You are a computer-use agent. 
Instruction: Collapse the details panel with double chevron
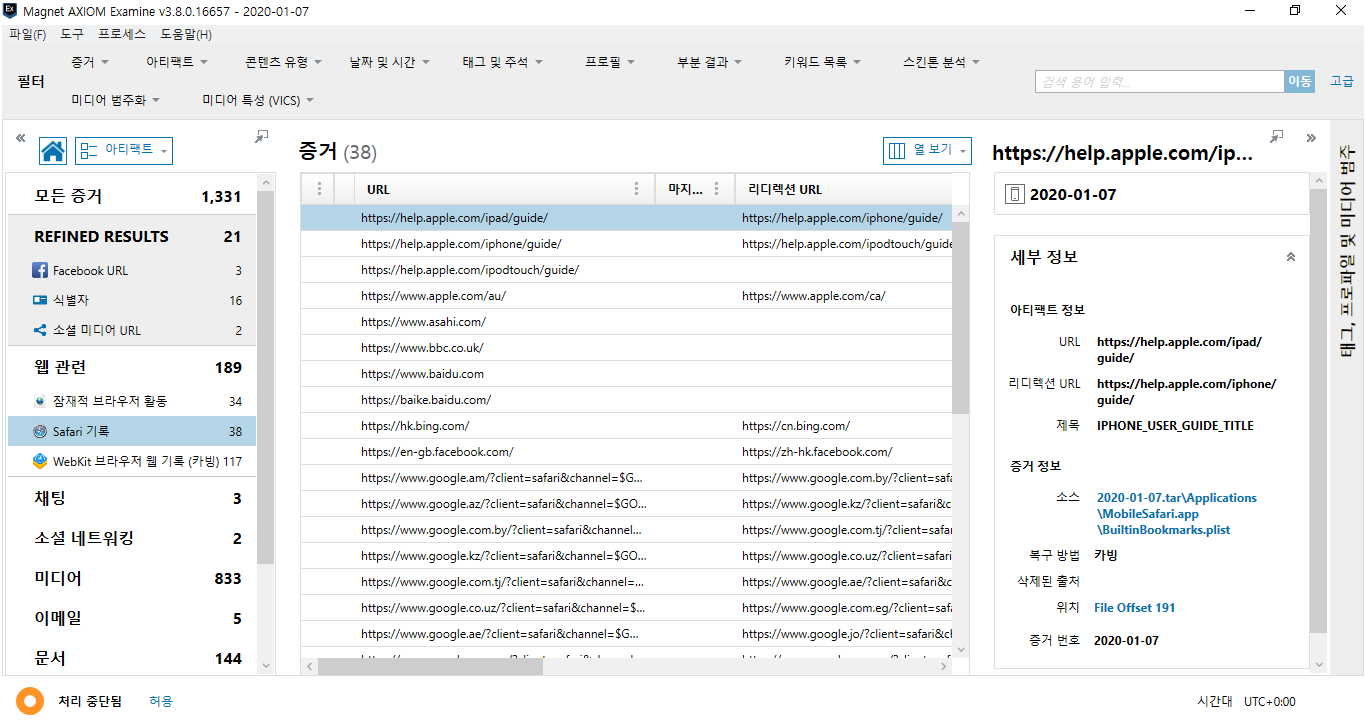[1311, 138]
